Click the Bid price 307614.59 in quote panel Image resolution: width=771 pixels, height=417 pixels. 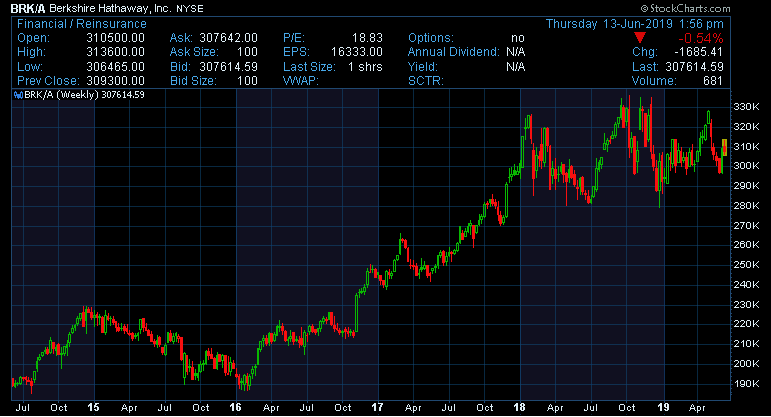228,66
